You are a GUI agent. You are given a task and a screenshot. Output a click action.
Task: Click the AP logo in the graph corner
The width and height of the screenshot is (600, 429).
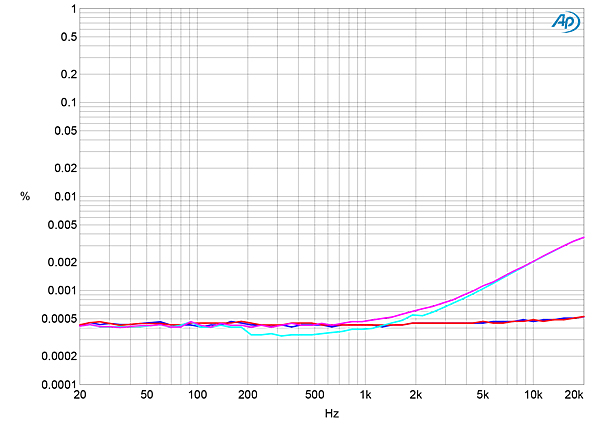pos(566,21)
